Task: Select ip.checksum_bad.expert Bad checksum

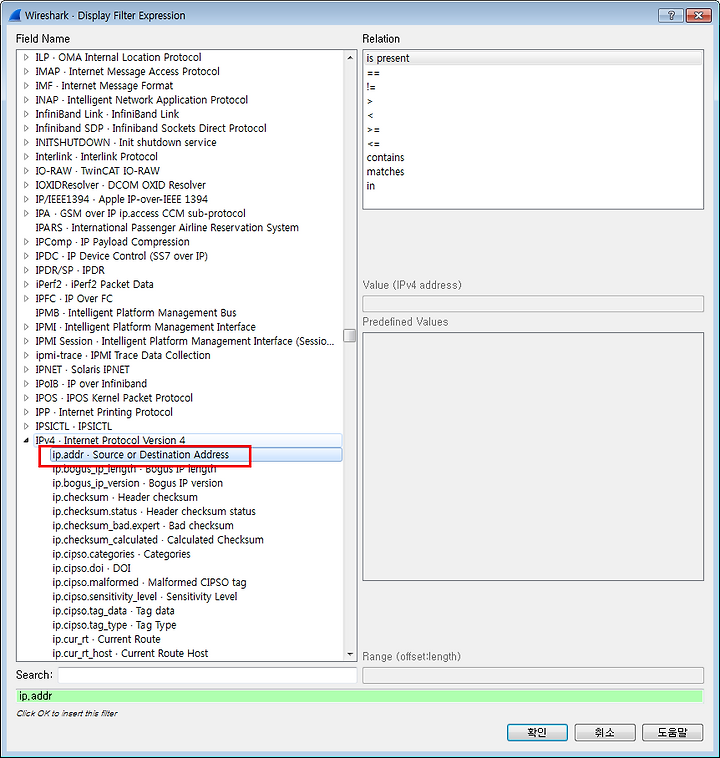Action: [x=143, y=525]
